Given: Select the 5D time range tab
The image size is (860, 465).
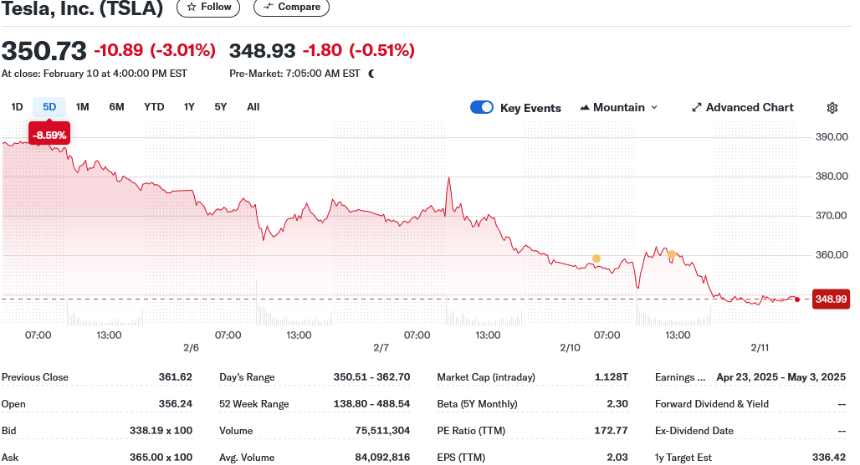Looking at the screenshot, I should tap(49, 107).
